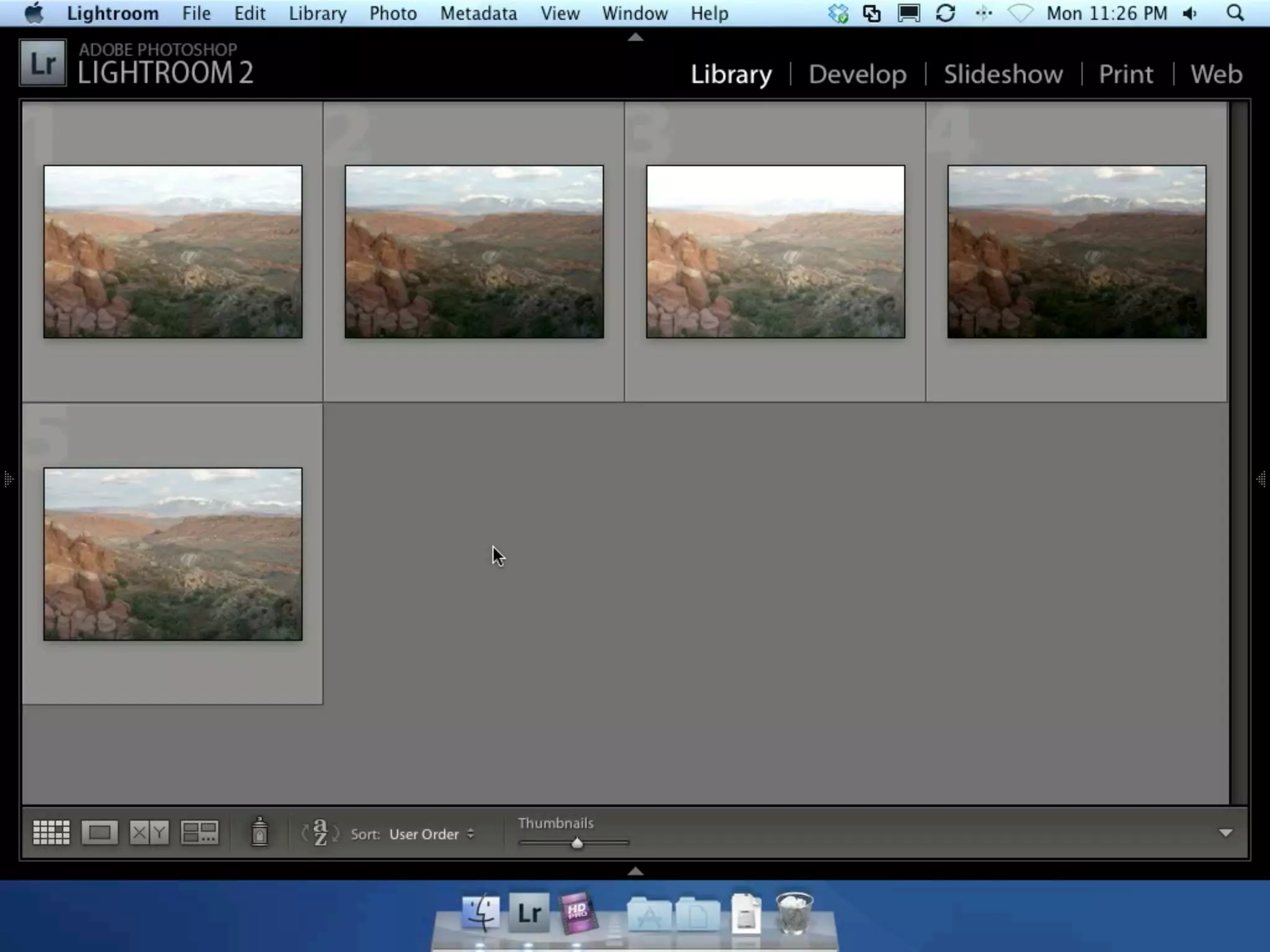Screen dimensions: 1270x952
Task: Toggle the a-z sort direction
Action: click(x=320, y=832)
